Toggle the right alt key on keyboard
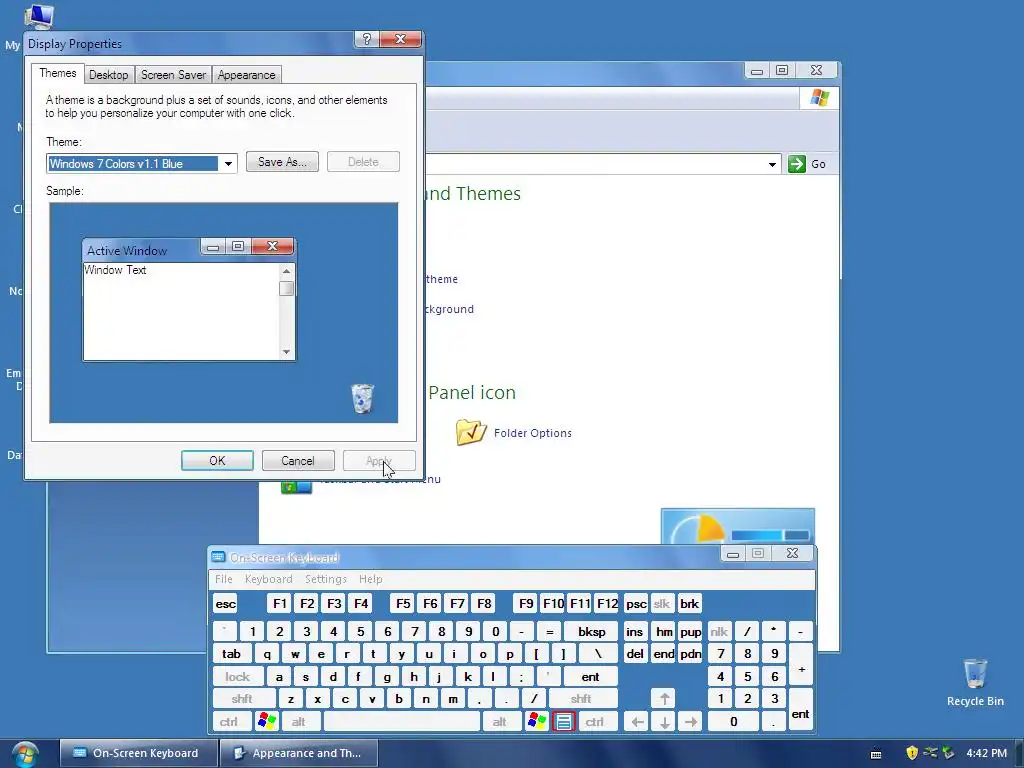Image resolution: width=1024 pixels, height=768 pixels. (500, 721)
